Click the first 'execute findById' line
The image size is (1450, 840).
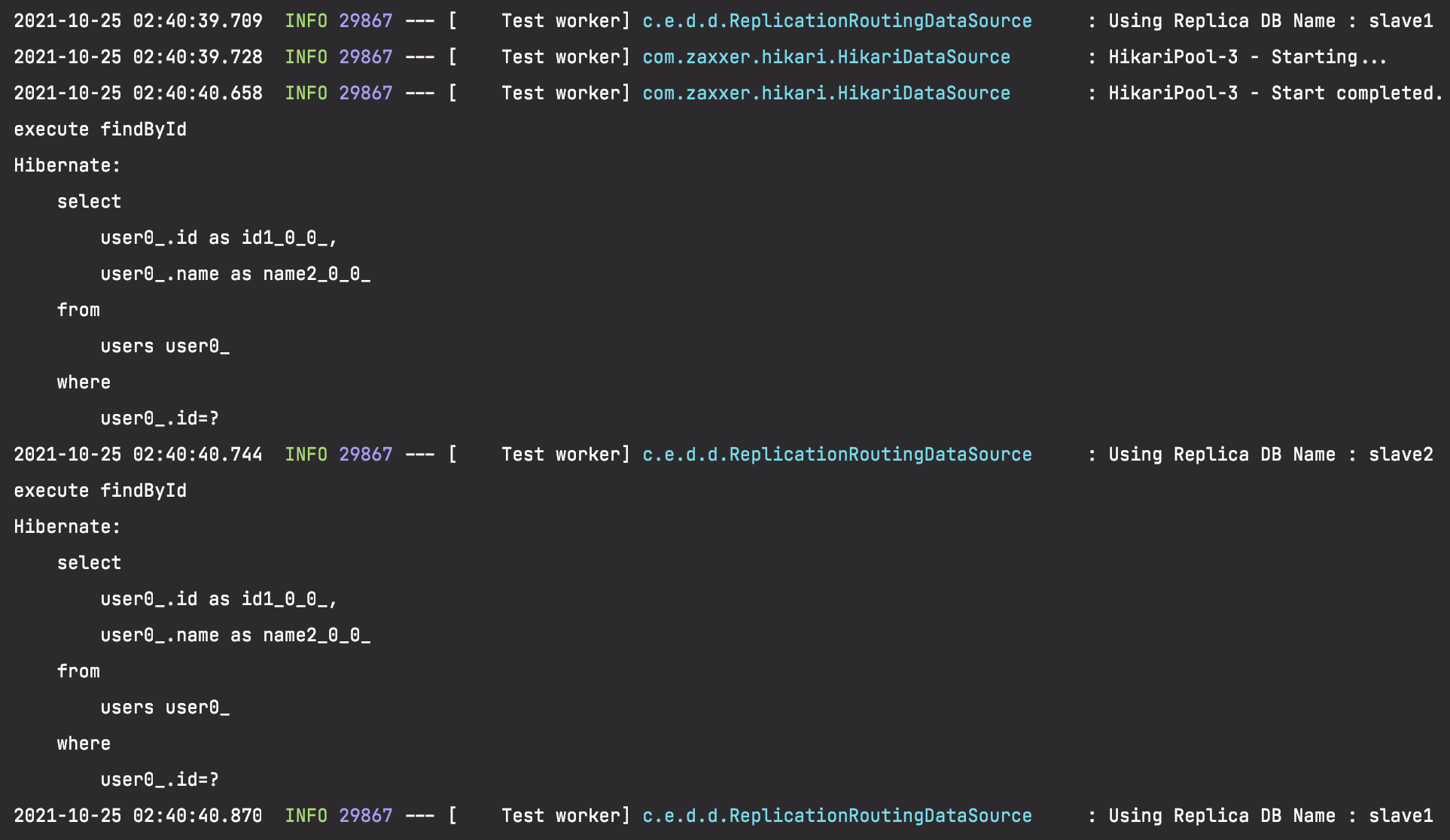click(x=100, y=129)
